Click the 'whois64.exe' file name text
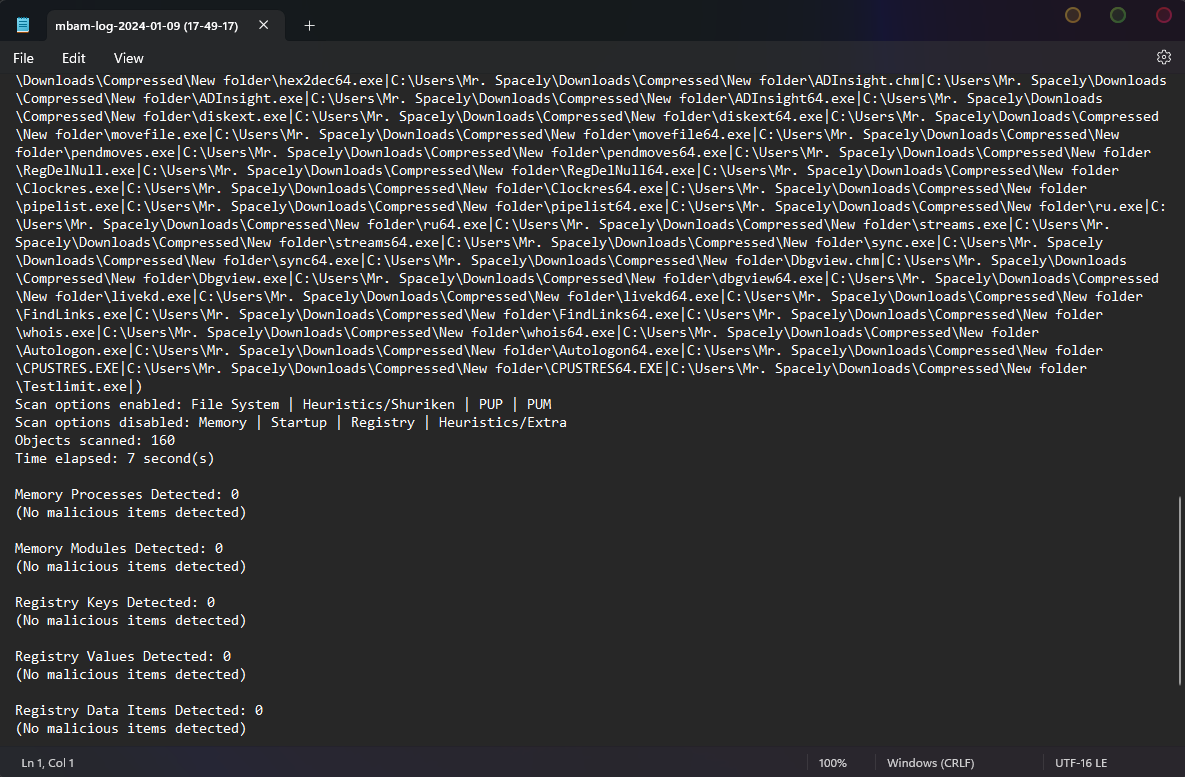This screenshot has height=777, width=1185. point(571,333)
